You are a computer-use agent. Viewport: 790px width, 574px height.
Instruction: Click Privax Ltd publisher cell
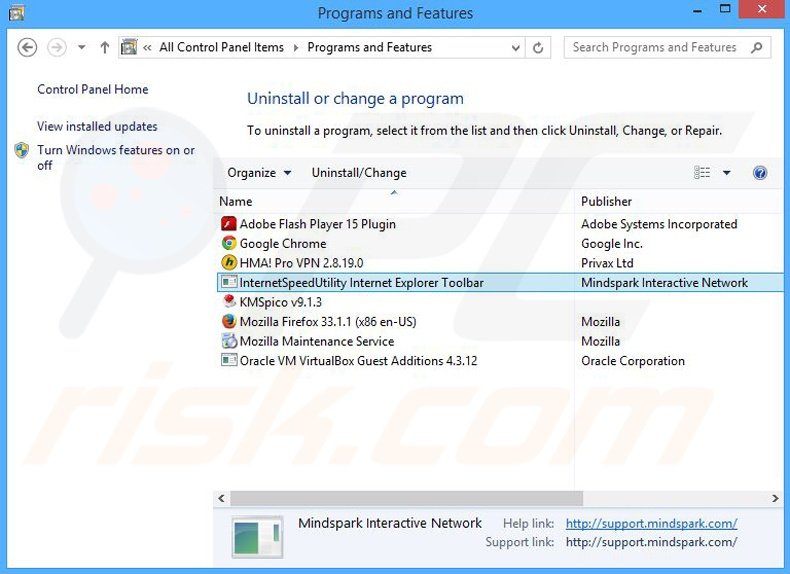607,263
